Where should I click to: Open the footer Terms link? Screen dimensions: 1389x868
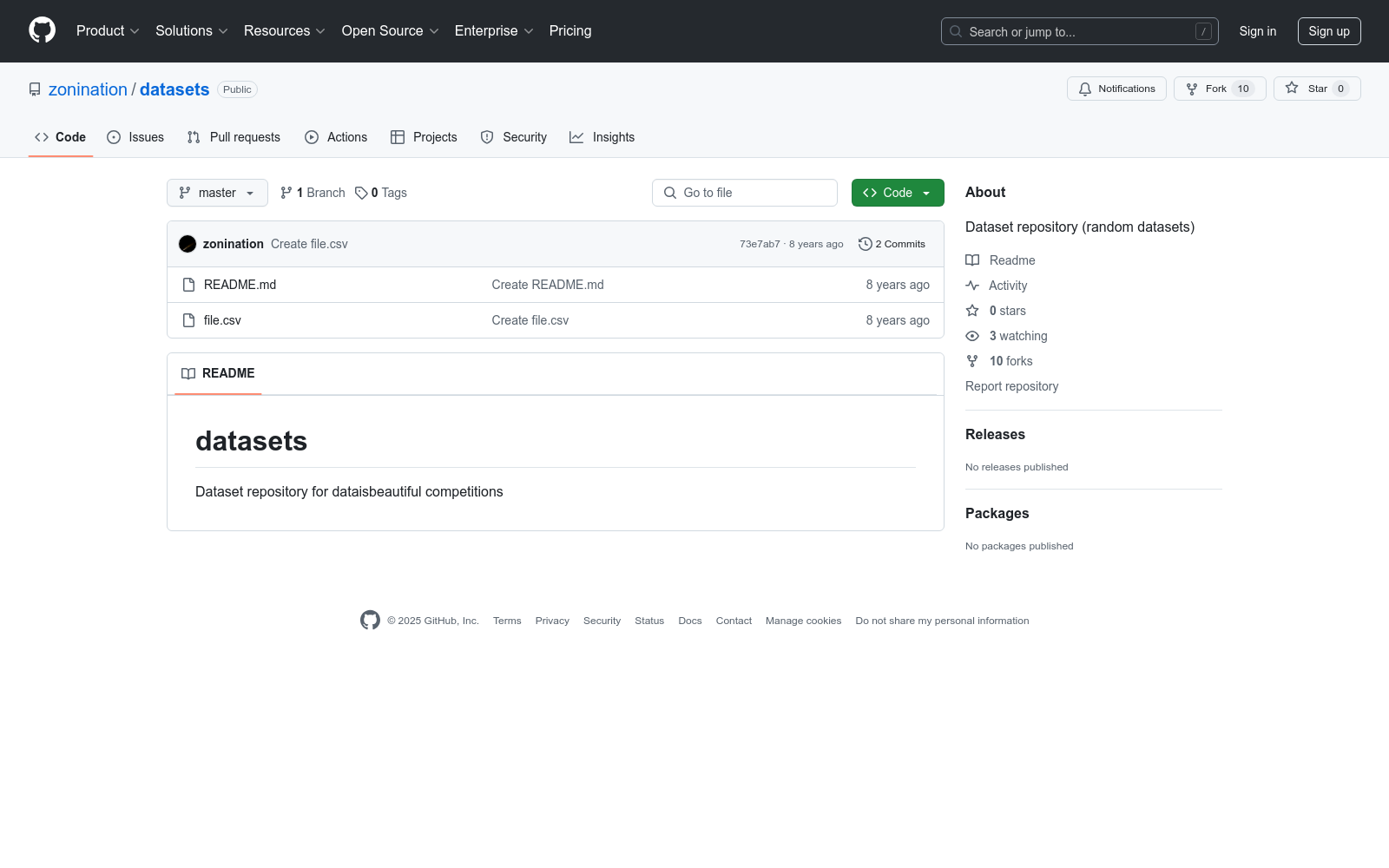(x=507, y=621)
